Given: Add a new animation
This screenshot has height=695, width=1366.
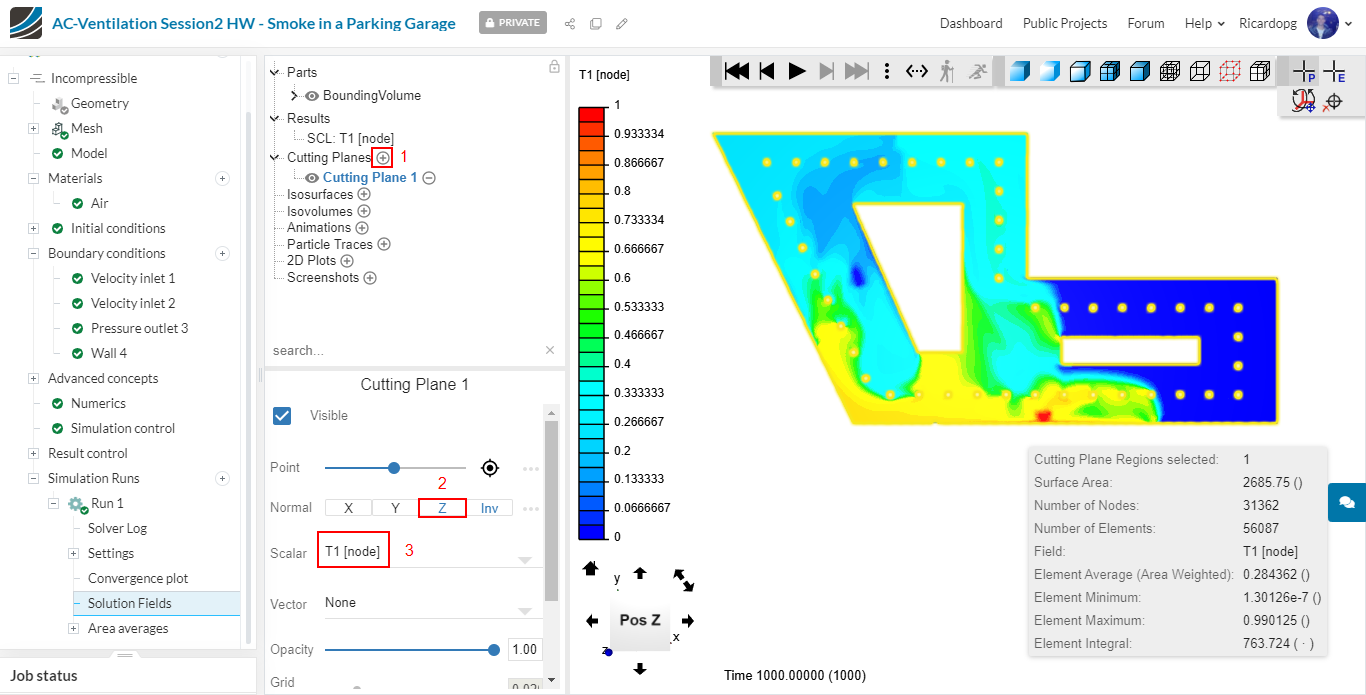Looking at the screenshot, I should [x=362, y=228].
